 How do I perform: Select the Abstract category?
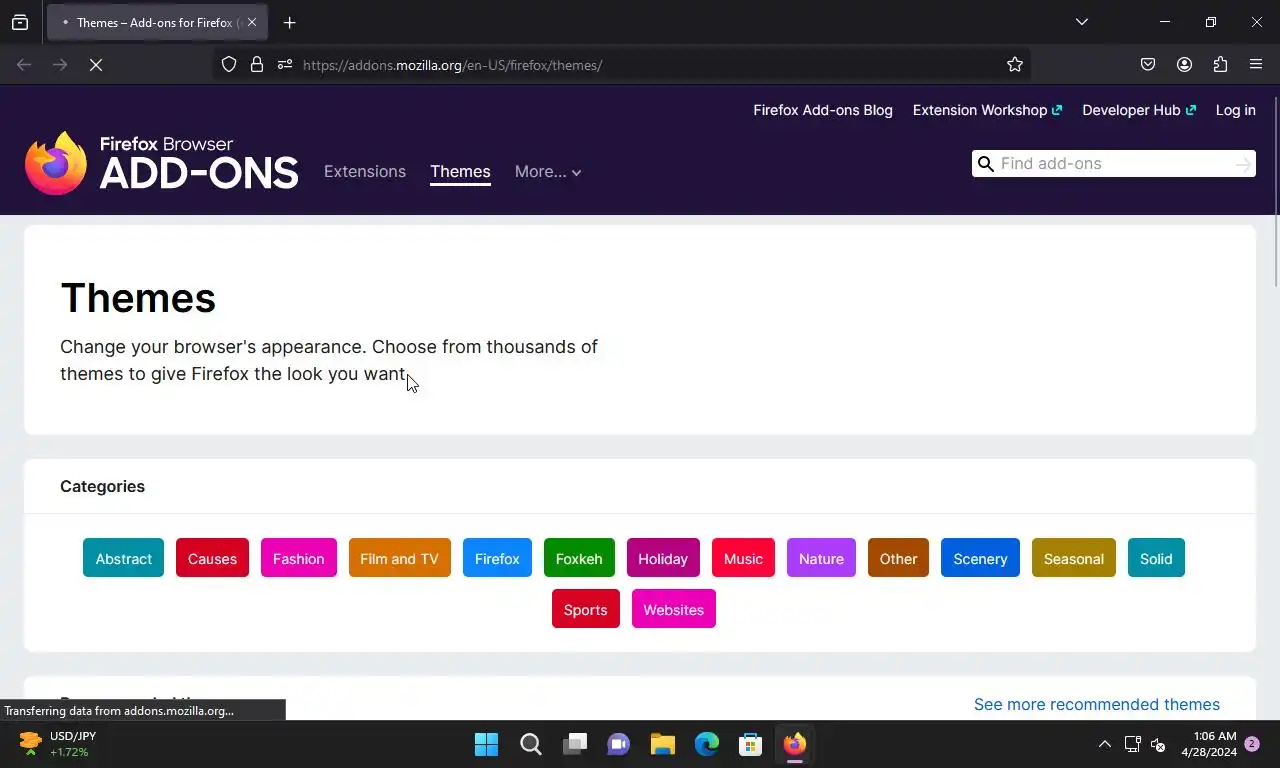[x=124, y=558]
